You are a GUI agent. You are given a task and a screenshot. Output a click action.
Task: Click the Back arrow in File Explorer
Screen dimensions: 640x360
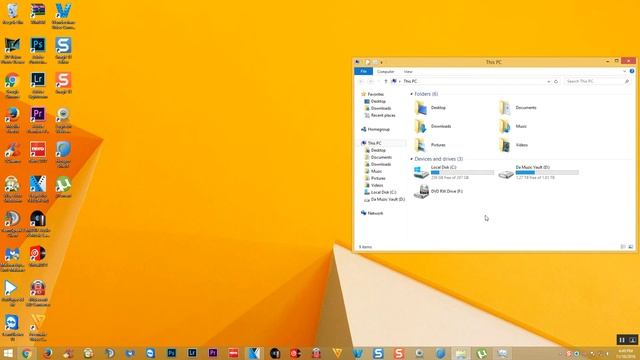pyautogui.click(x=361, y=82)
